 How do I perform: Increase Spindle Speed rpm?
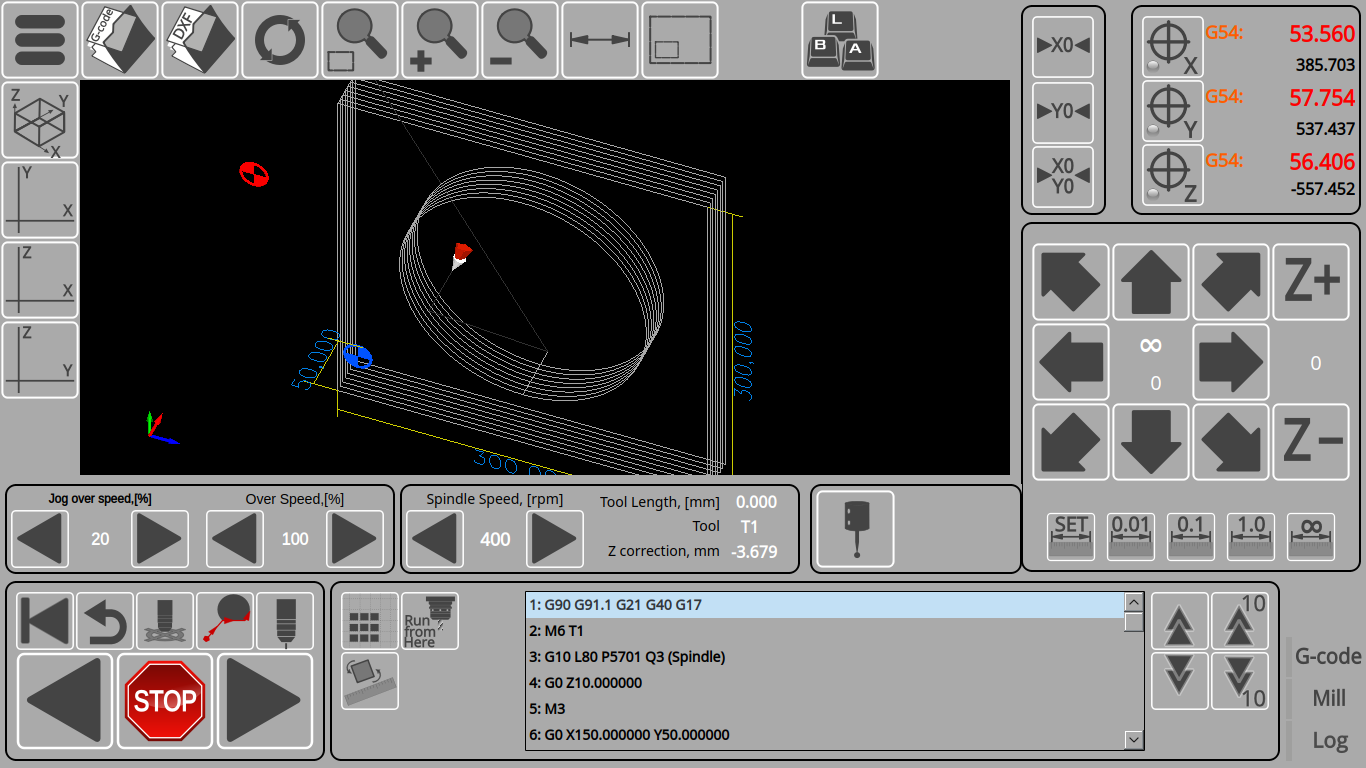(555, 539)
